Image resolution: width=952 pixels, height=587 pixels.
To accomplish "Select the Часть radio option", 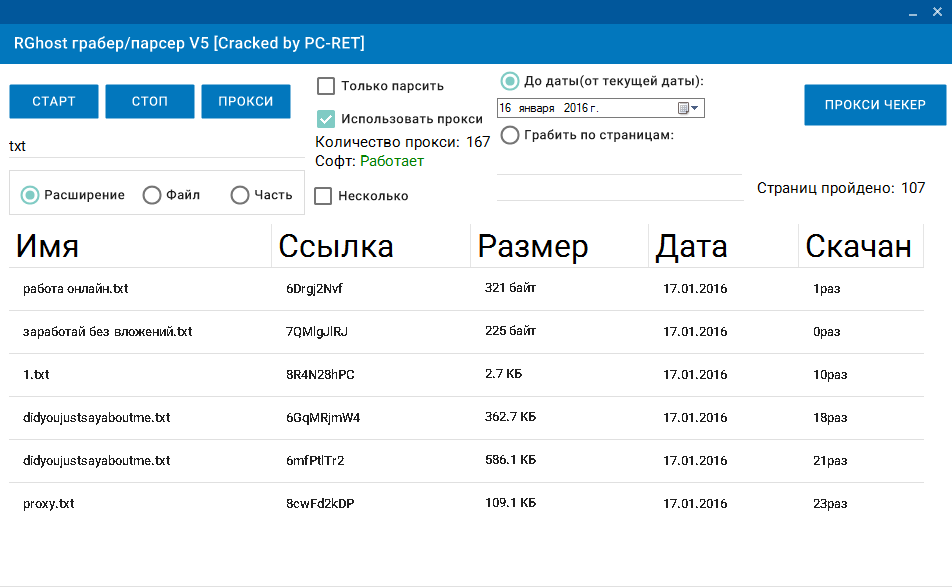I will [240, 195].
